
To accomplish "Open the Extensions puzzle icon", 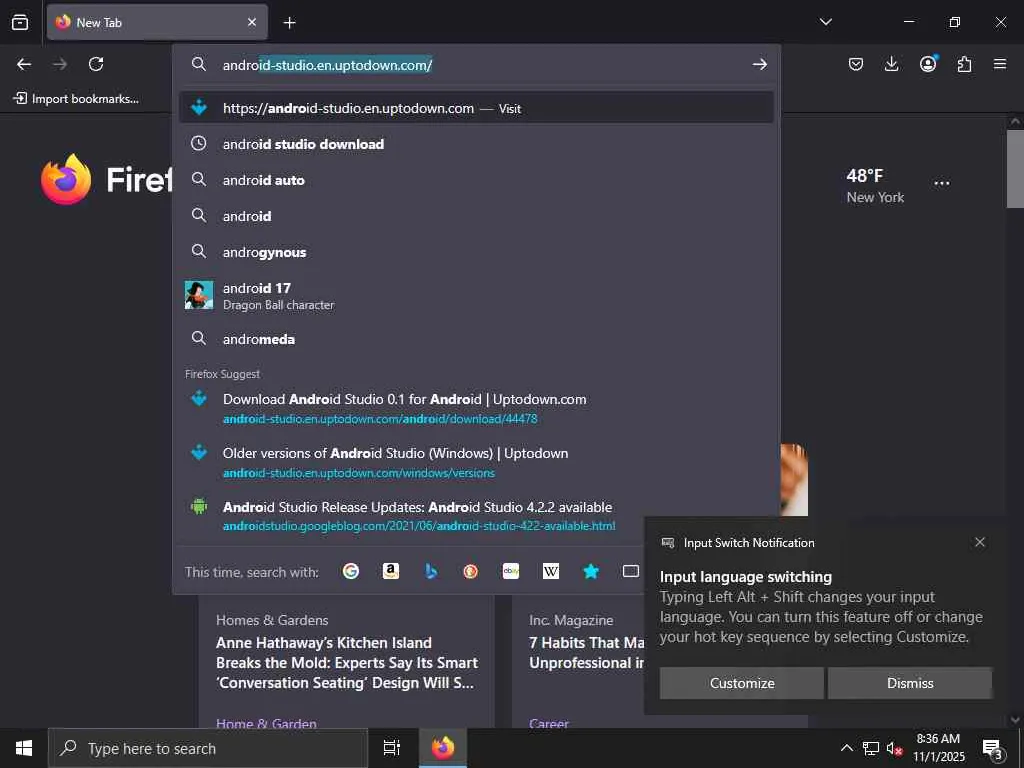I will (964, 64).
